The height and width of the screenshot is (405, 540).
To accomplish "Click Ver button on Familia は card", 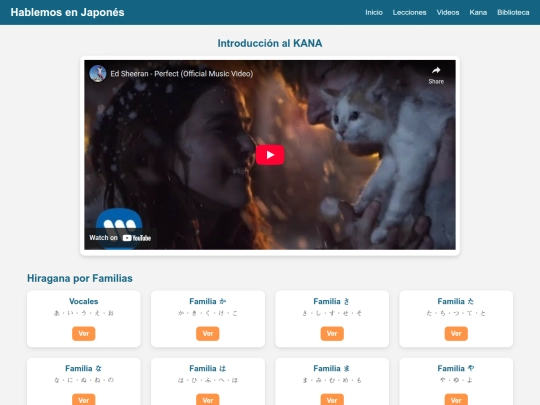I will (208, 400).
